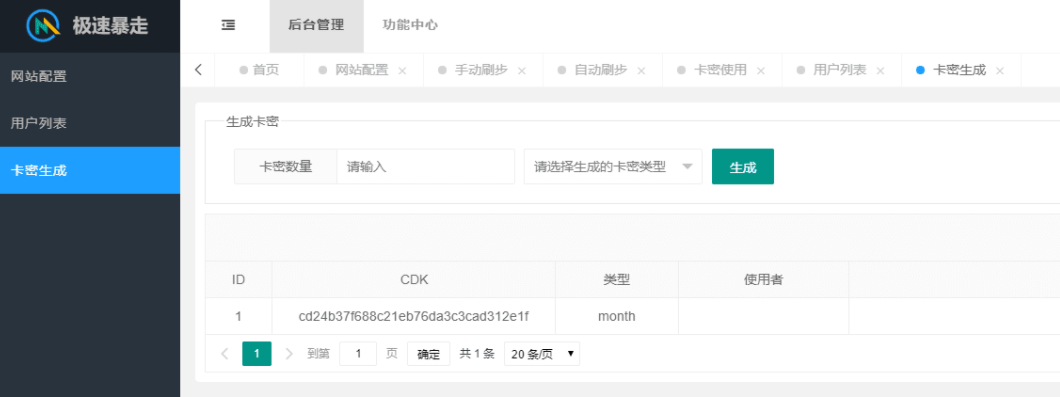1060x397 pixels.
Task: Click the 共 1 条 total count text
Action: (477, 354)
